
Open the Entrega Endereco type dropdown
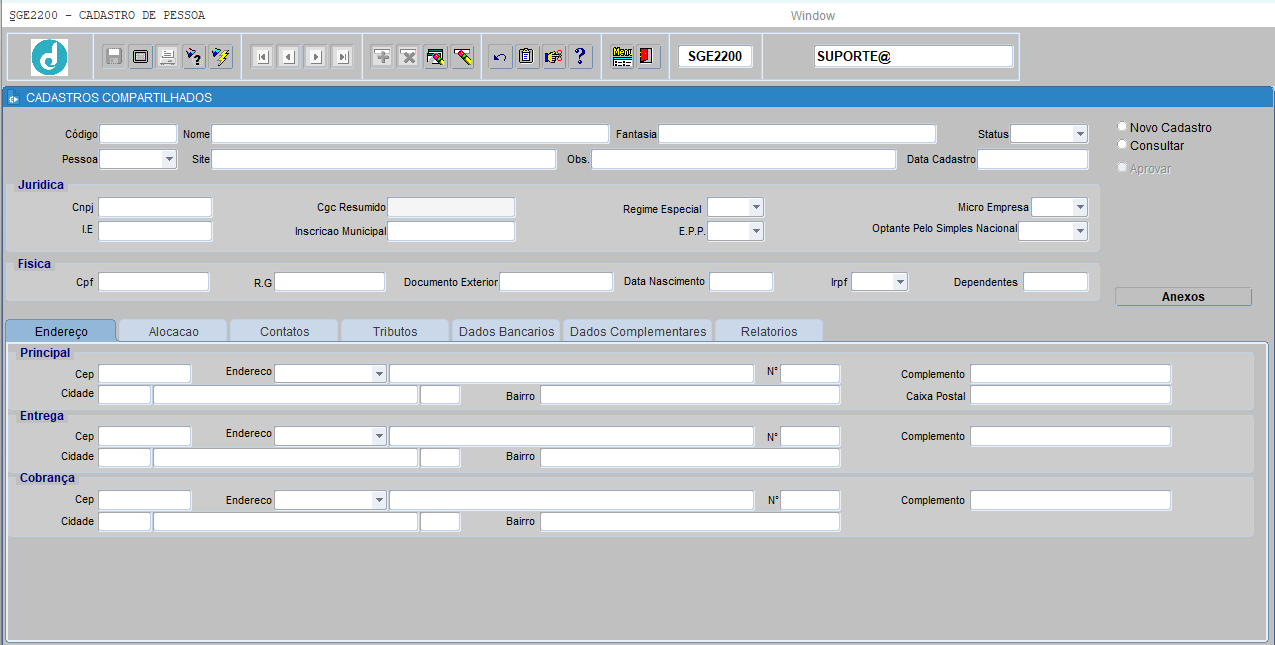pos(379,436)
